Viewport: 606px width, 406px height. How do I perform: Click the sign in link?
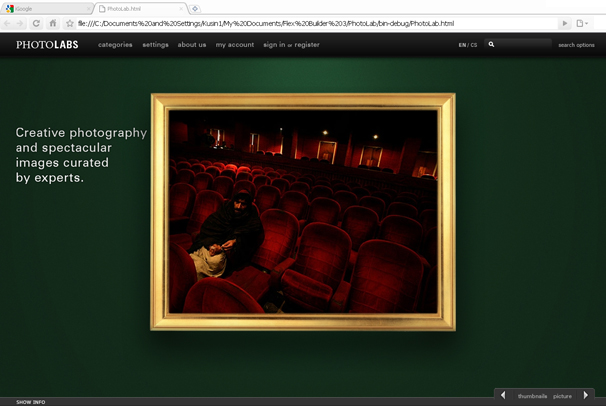pyautogui.click(x=273, y=45)
